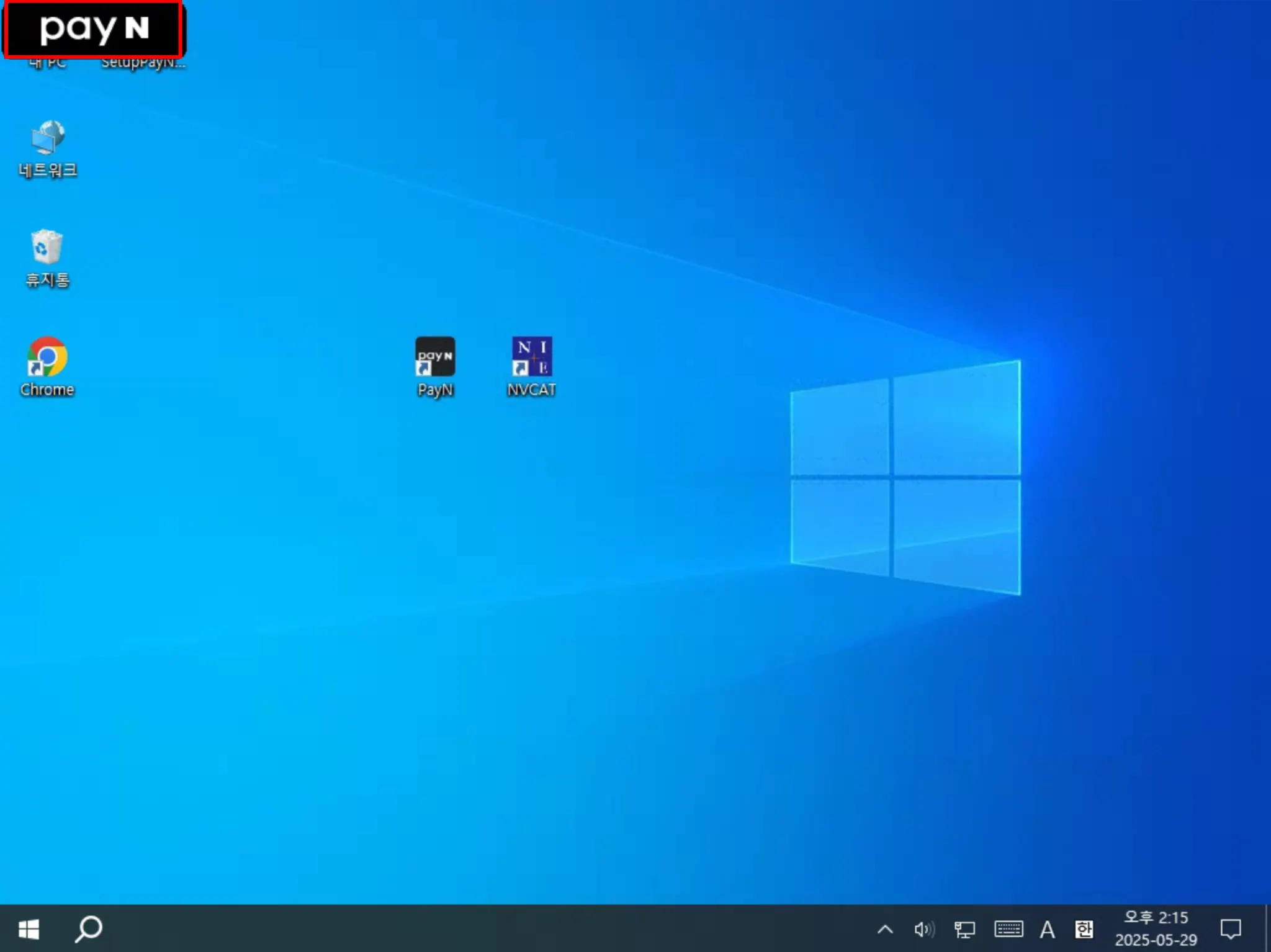Open the Windows Start menu
Image resolution: width=1271 pixels, height=952 pixels.
[29, 928]
